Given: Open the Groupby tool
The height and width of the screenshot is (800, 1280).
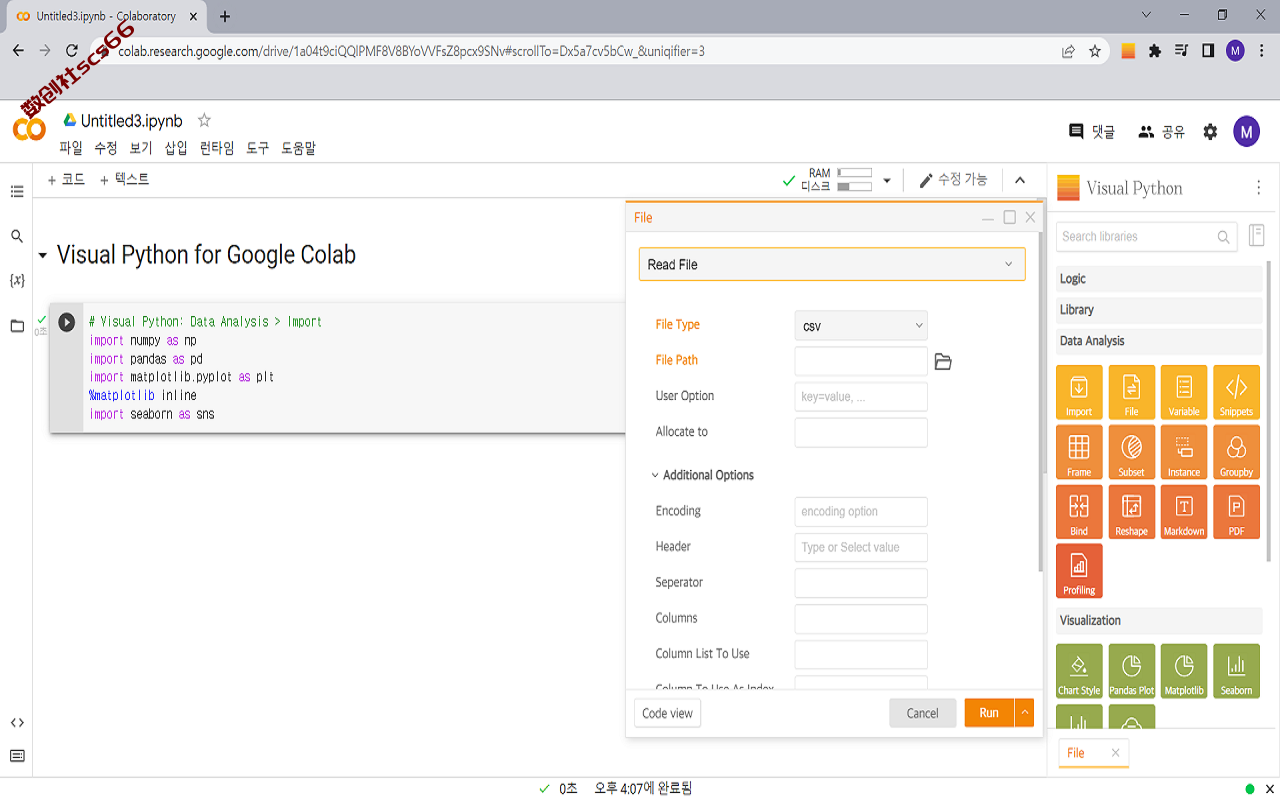Looking at the screenshot, I should (x=1236, y=452).
